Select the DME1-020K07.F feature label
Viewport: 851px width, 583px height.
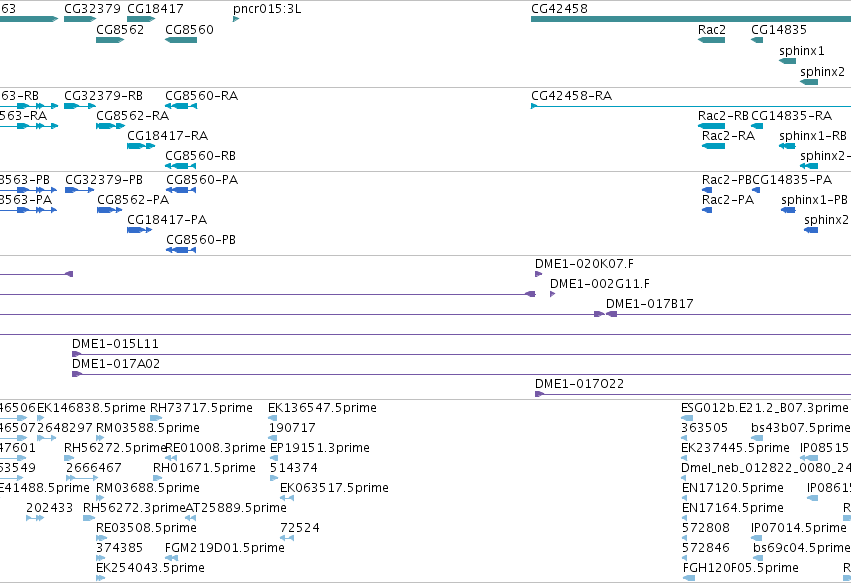coord(584,264)
